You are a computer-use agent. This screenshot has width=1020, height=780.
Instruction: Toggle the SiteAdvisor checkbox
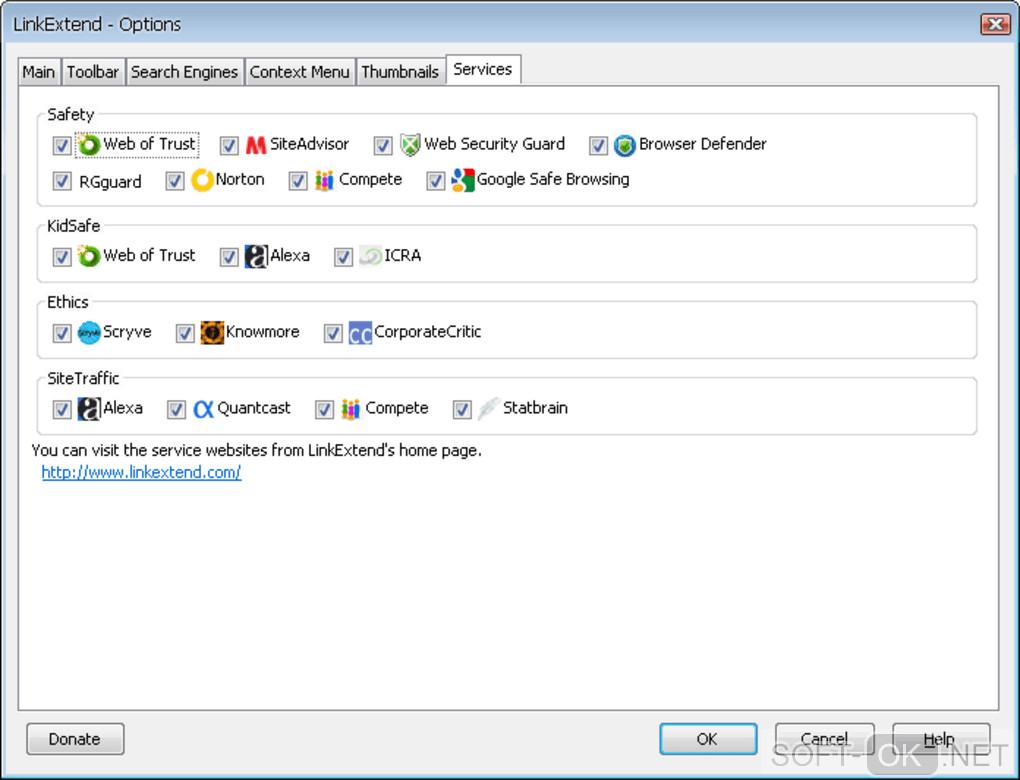point(229,145)
